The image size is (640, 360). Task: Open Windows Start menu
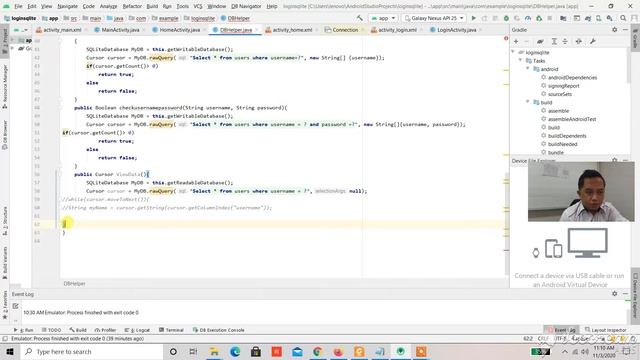coord(10,351)
